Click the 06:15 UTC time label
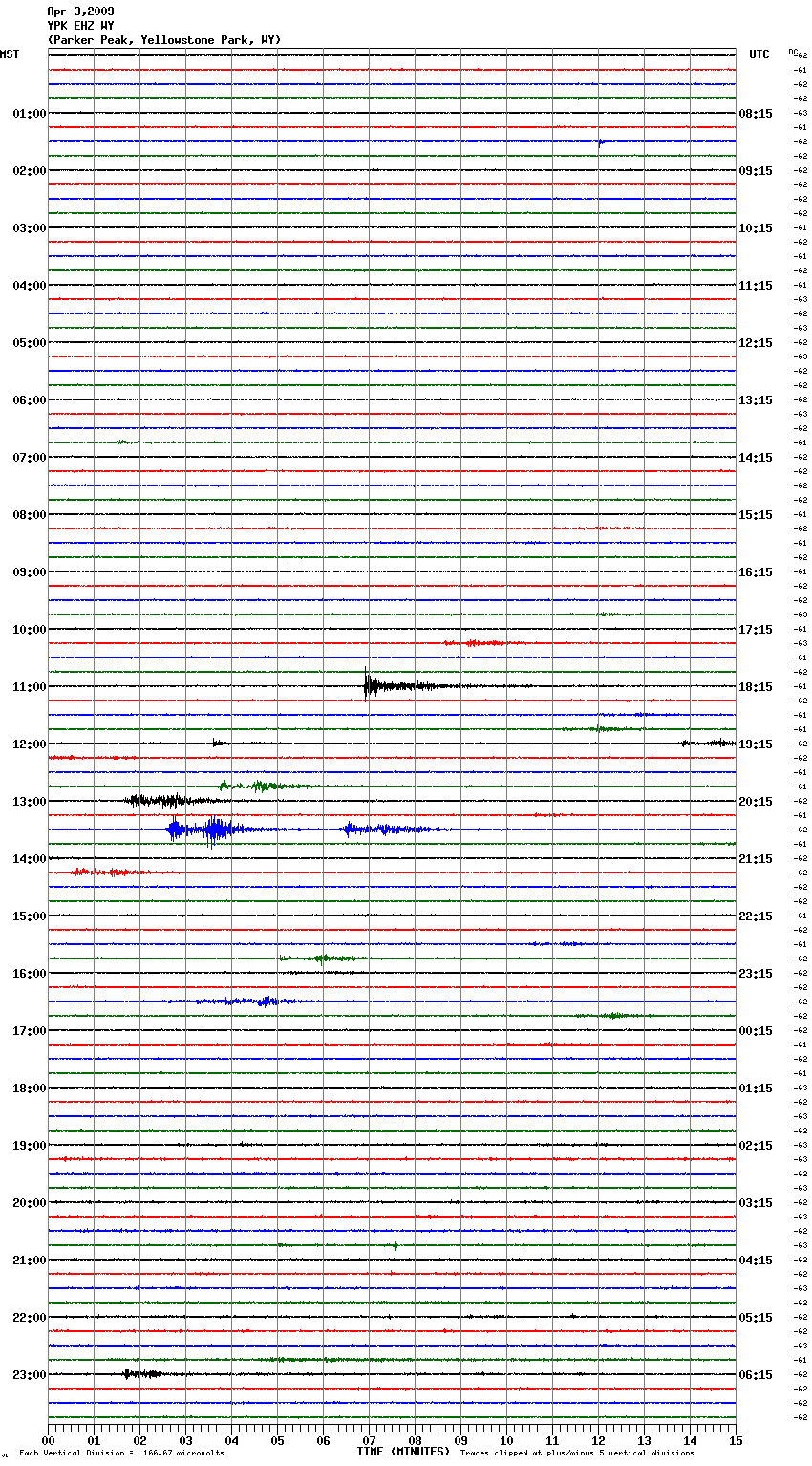Image resolution: width=812 pixels, height=1466 pixels. [756, 1375]
